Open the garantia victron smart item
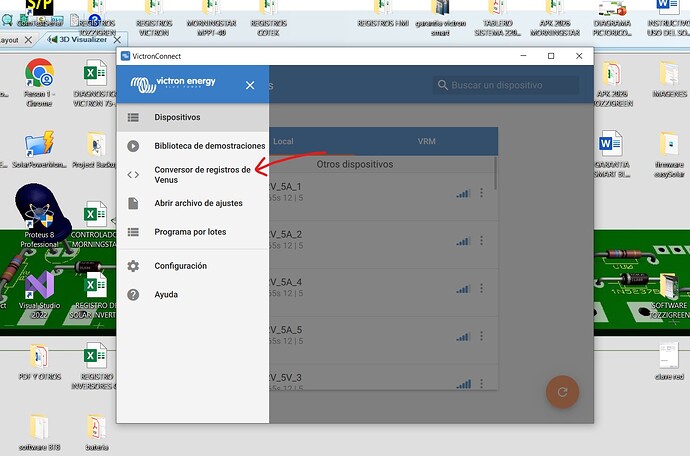Image resolution: width=690 pixels, height=456 pixels. click(440, 18)
